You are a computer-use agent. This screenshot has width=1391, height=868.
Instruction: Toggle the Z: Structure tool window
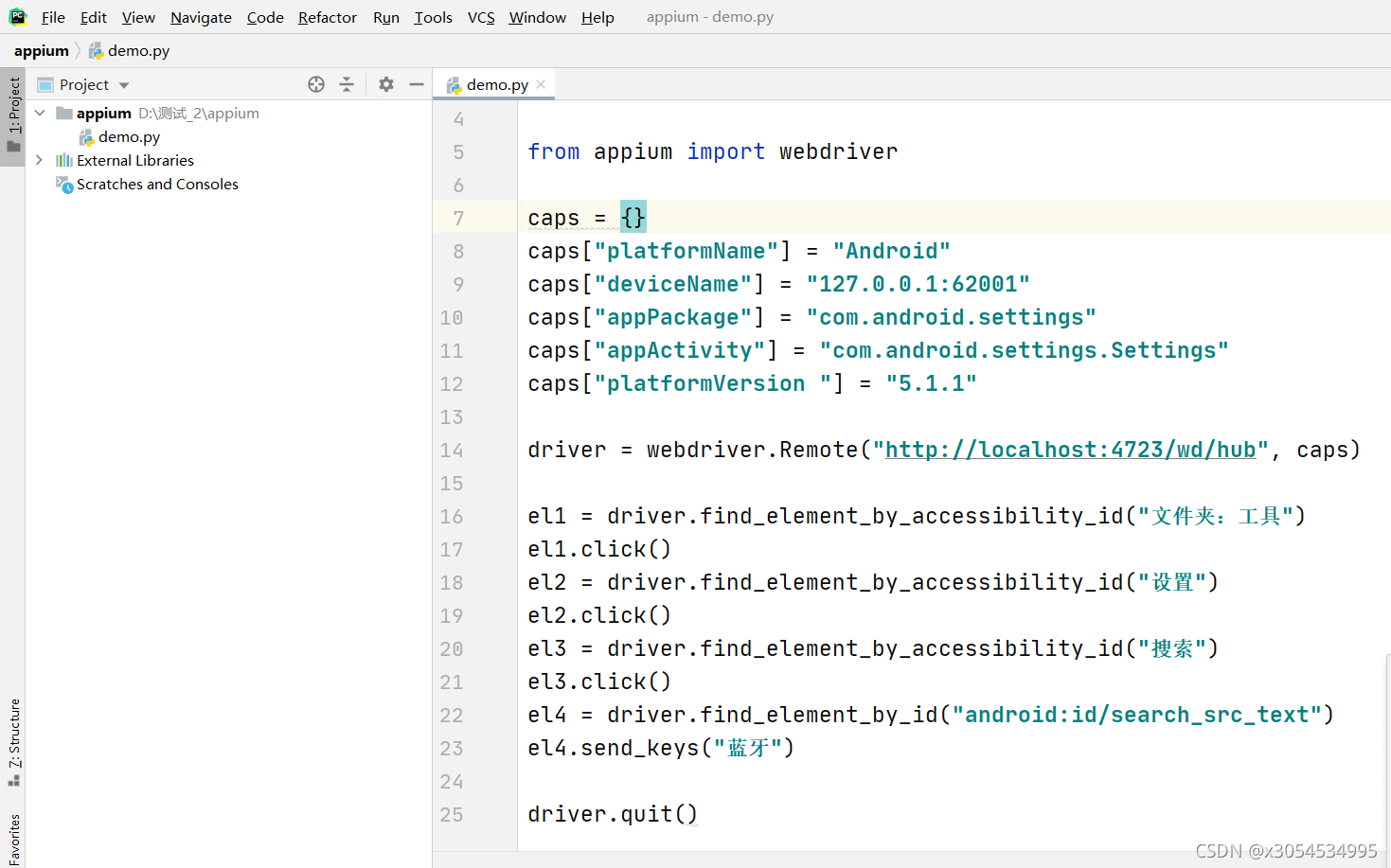pyautogui.click(x=13, y=742)
